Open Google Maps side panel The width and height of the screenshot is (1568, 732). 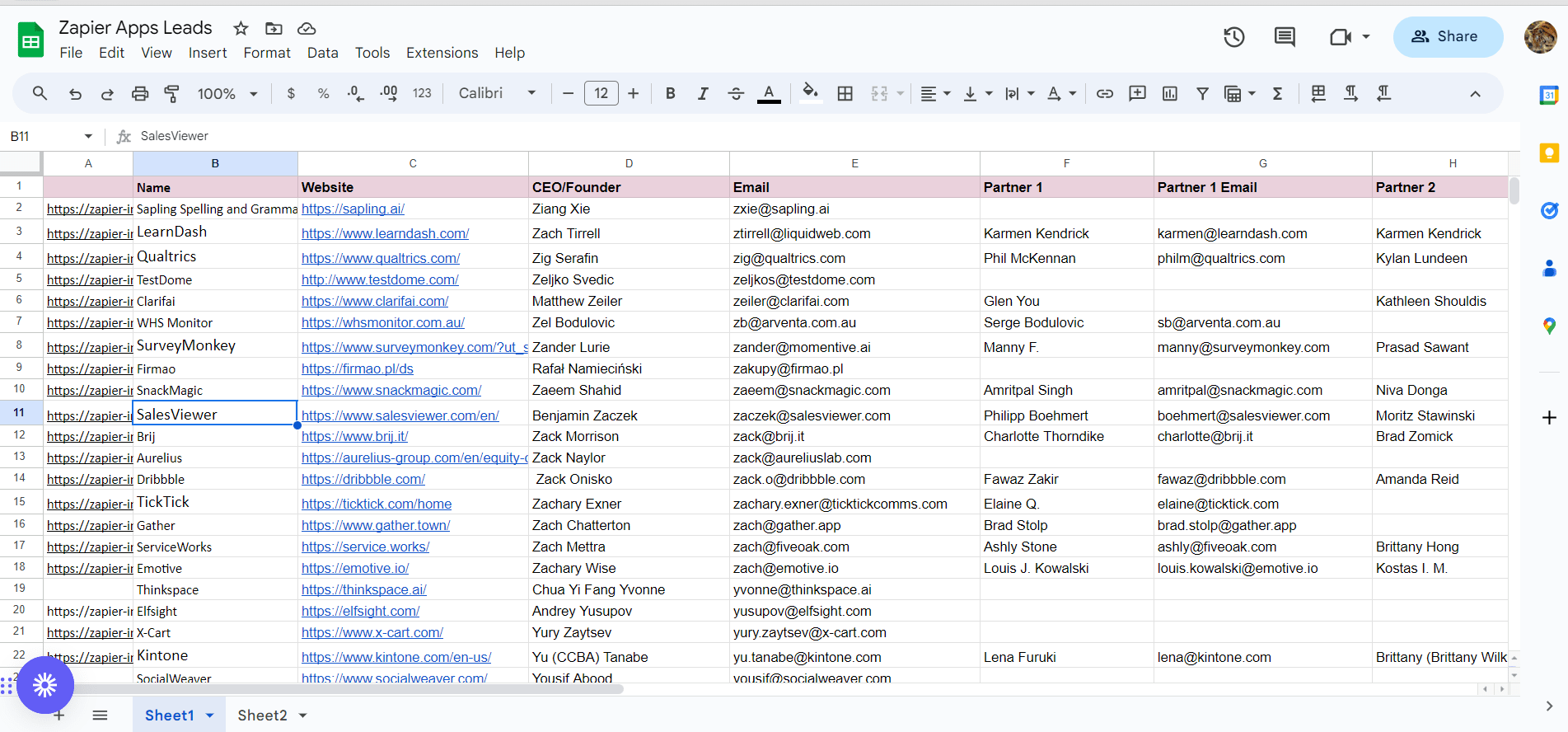coord(1549,326)
